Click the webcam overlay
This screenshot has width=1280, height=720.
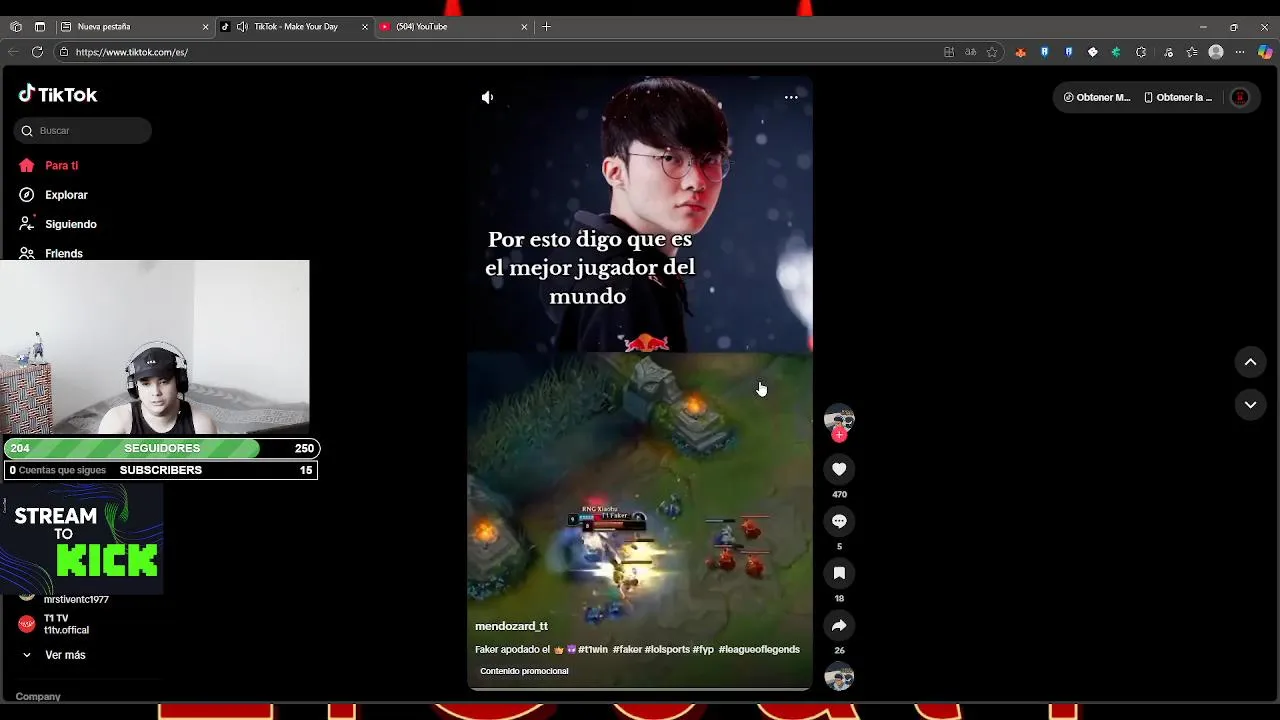tap(155, 347)
